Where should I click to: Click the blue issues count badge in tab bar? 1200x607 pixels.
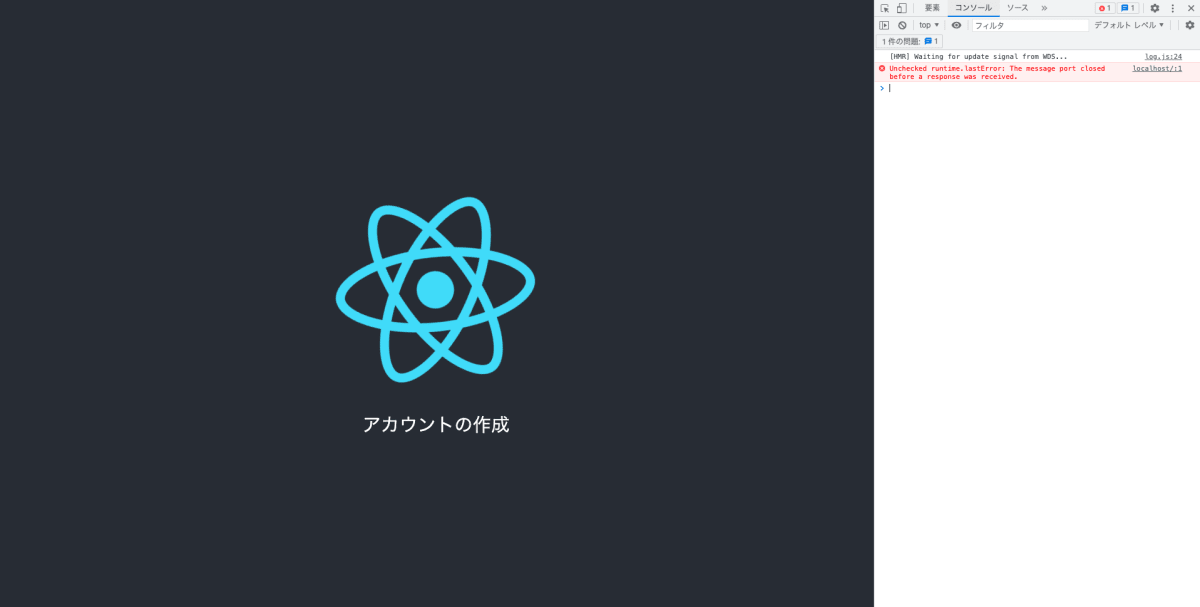tap(1128, 8)
